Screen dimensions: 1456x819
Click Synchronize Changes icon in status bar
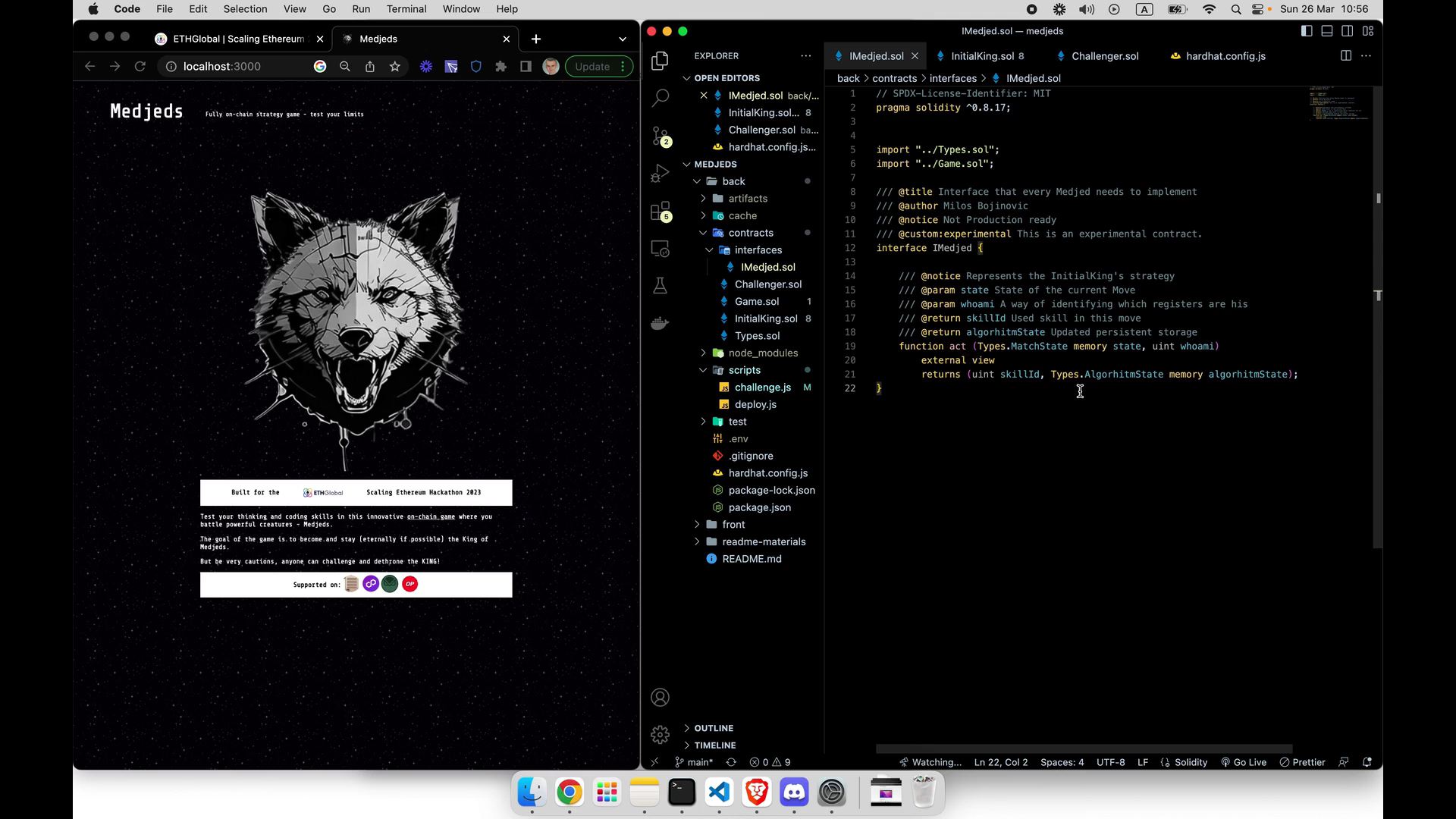point(731,762)
